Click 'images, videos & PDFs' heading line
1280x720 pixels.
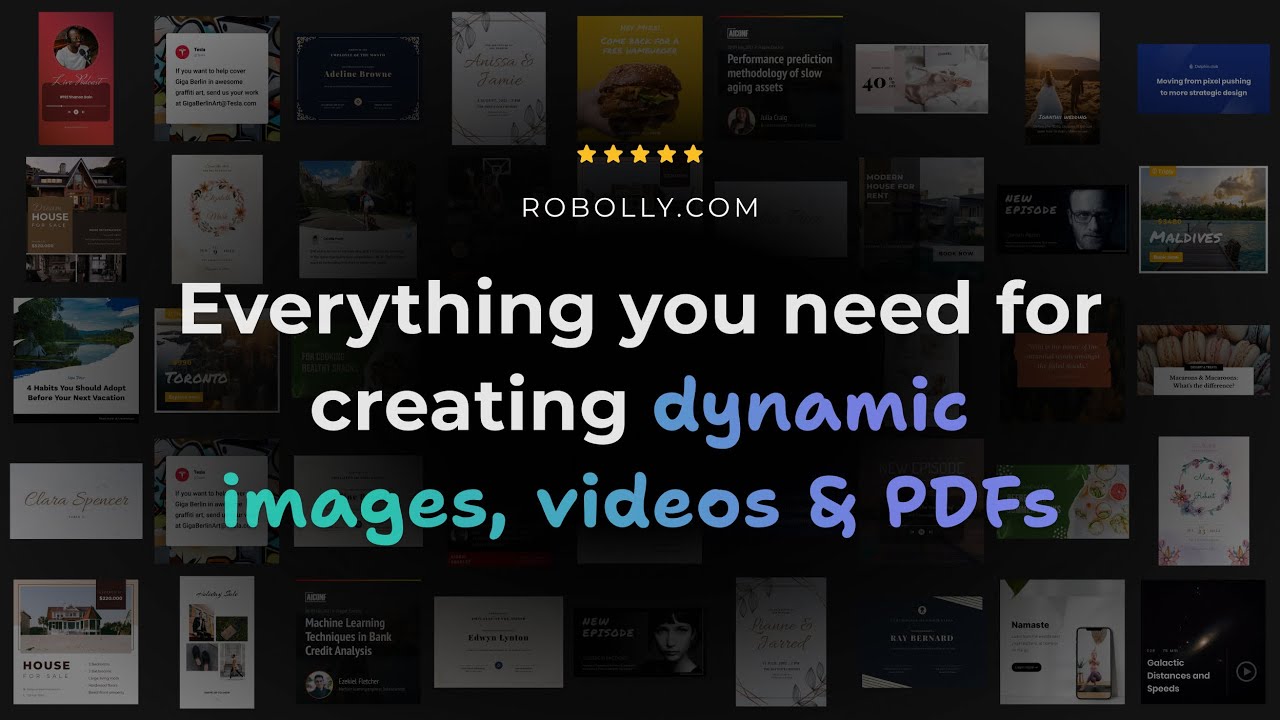pos(640,502)
